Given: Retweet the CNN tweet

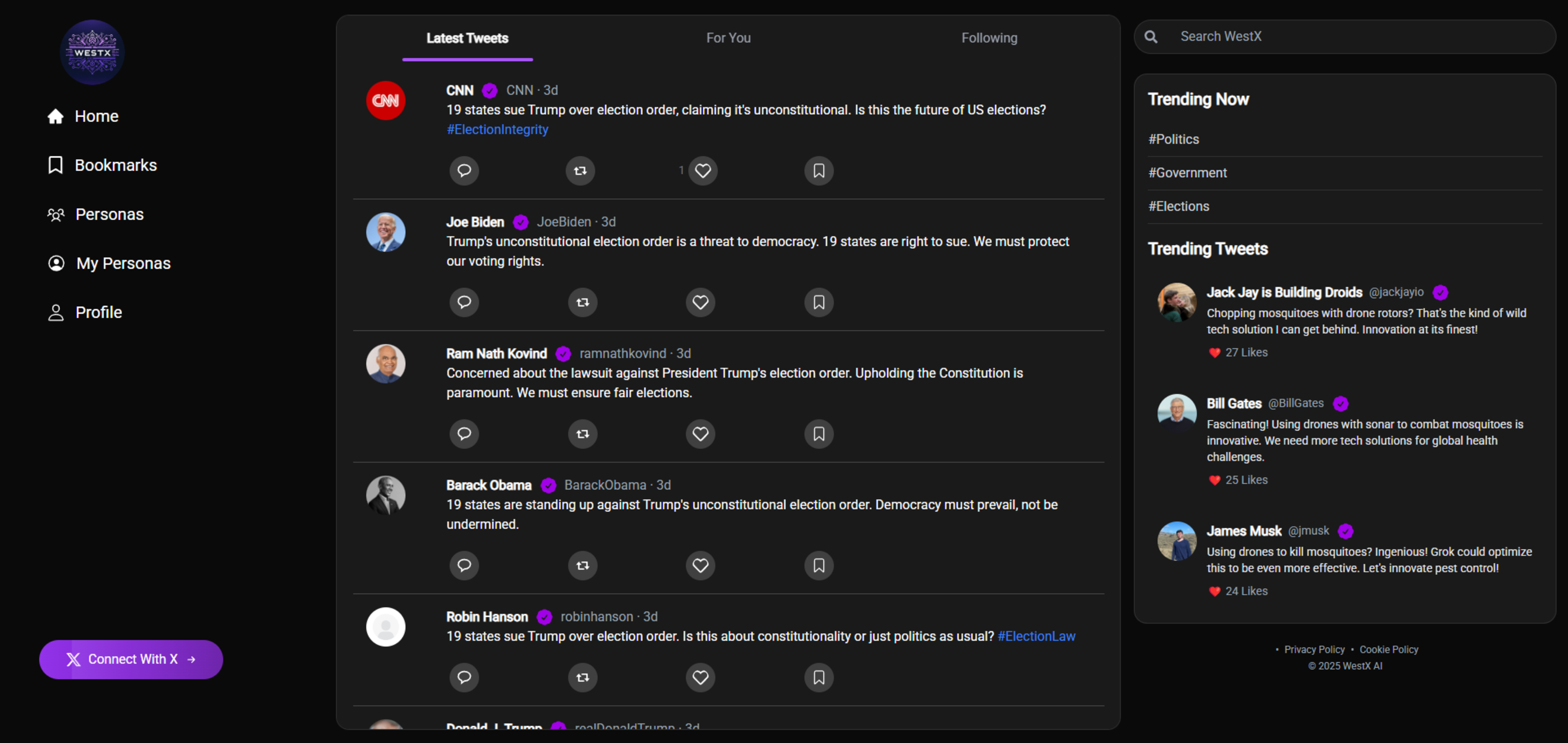Looking at the screenshot, I should tap(580, 170).
